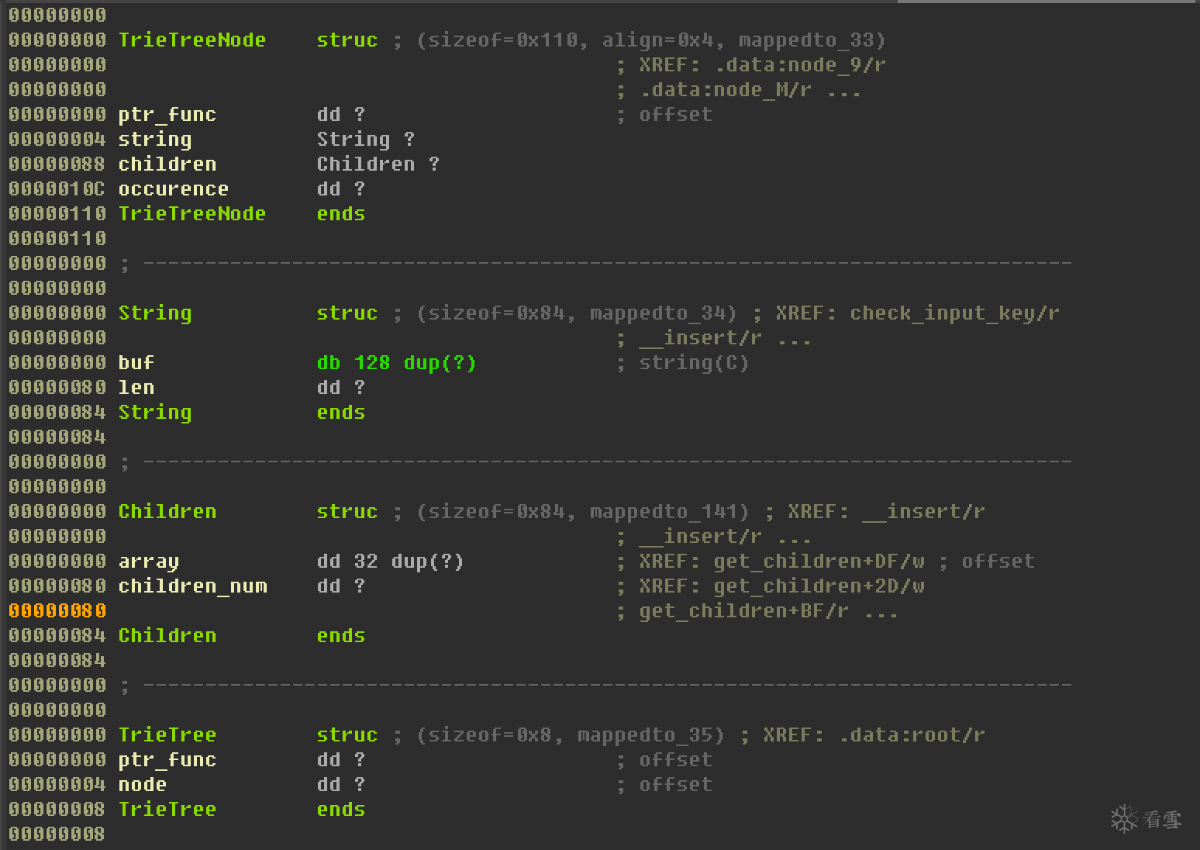The image size is (1200, 850).
Task: Select the node field in TrieTree
Action: (142, 785)
